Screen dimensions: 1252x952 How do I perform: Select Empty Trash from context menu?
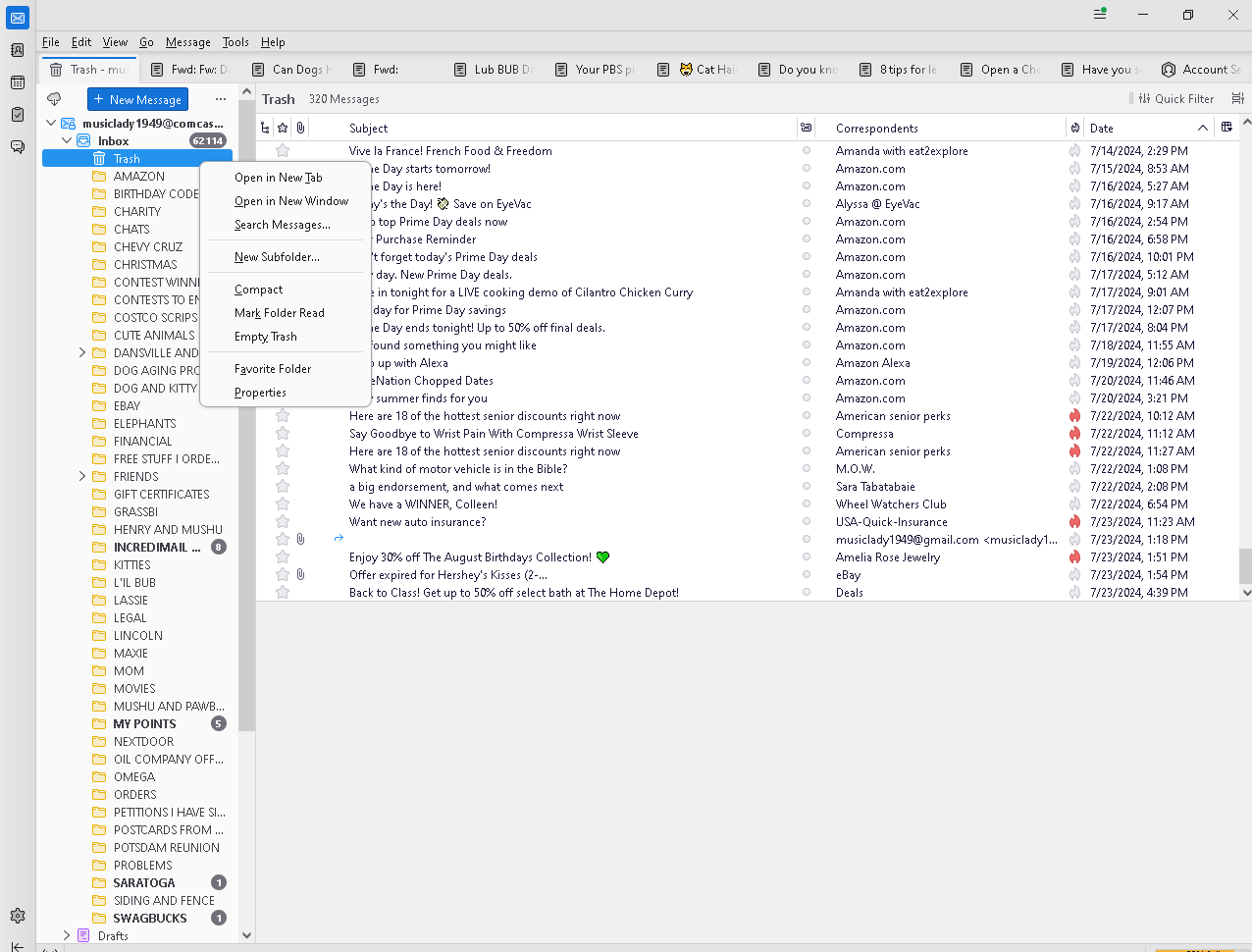tap(266, 337)
